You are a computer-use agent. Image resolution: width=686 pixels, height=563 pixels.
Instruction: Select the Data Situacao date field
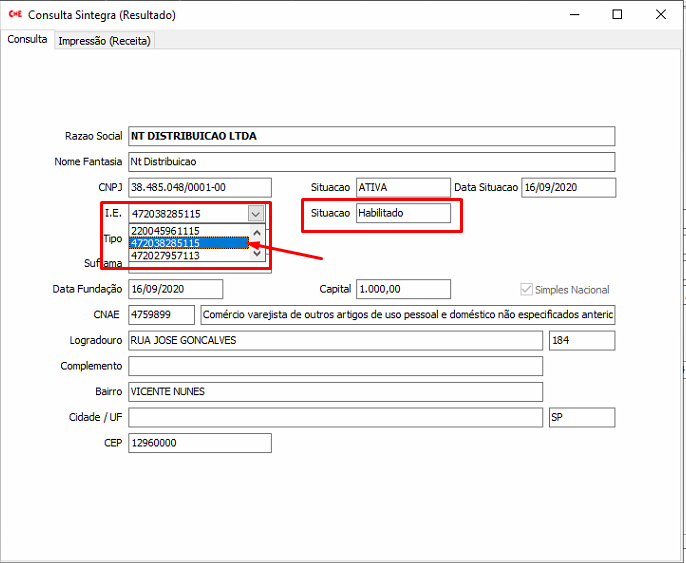(x=568, y=188)
